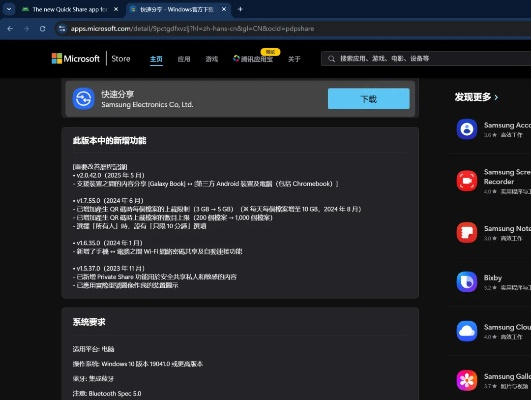The width and height of the screenshot is (531, 400).
Task: Select the Bluetooth Spec 5.0 line
Action: tap(107, 394)
